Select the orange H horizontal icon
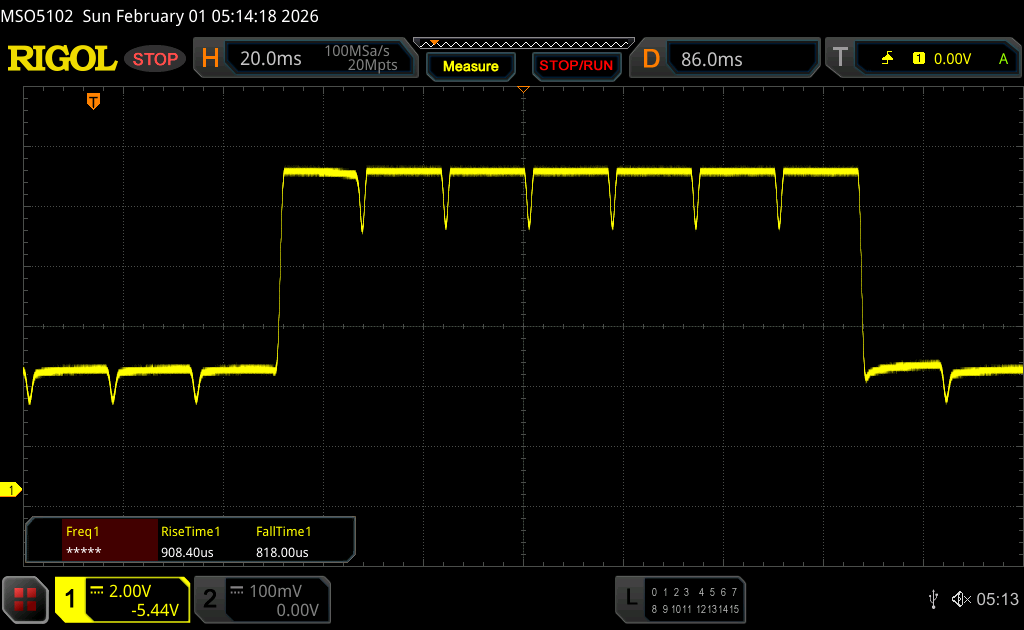Screen dimensions: 1024x630 click(210, 59)
